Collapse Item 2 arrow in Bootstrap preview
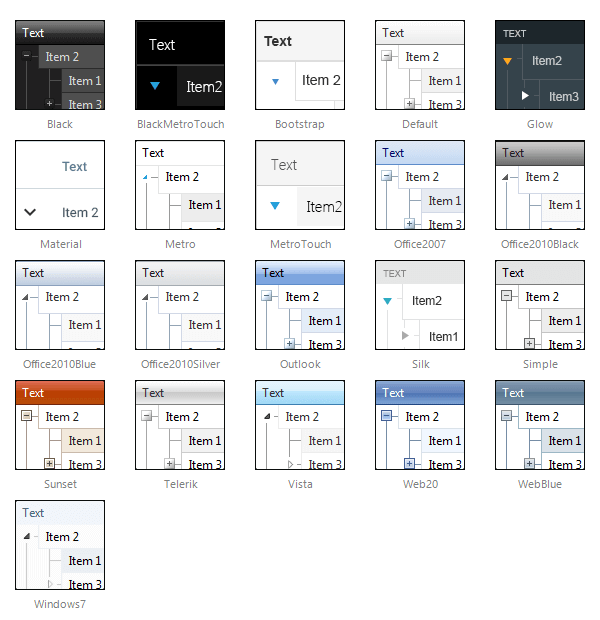Image resolution: width=600 pixels, height=620 pixels. pos(276,82)
